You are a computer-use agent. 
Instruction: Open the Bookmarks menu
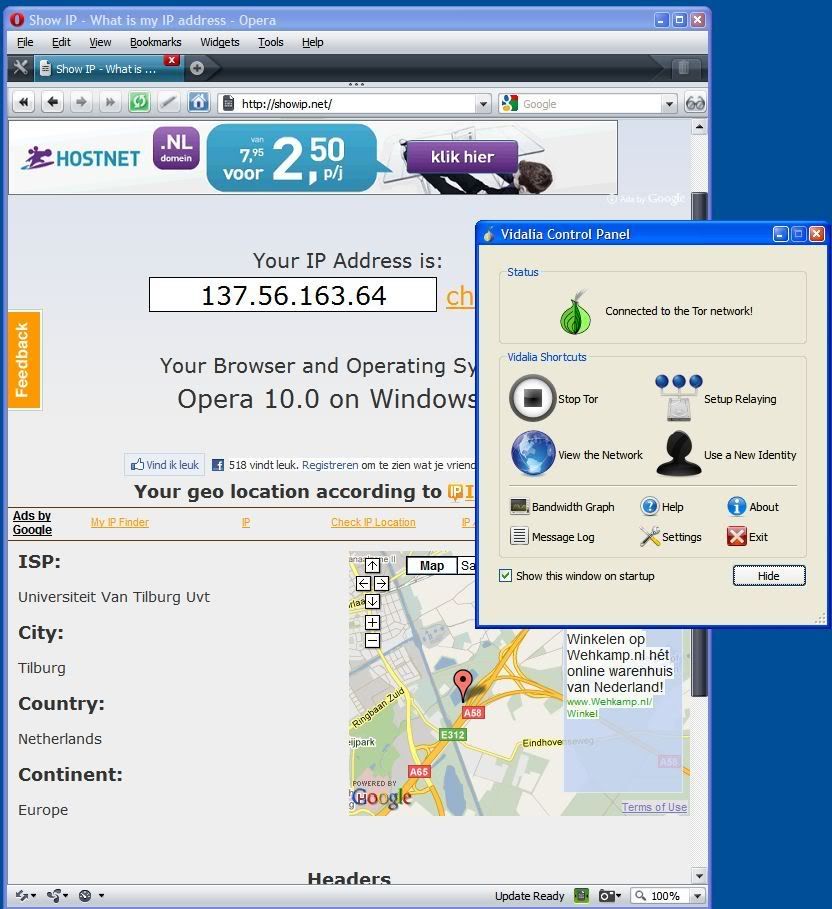tap(155, 42)
